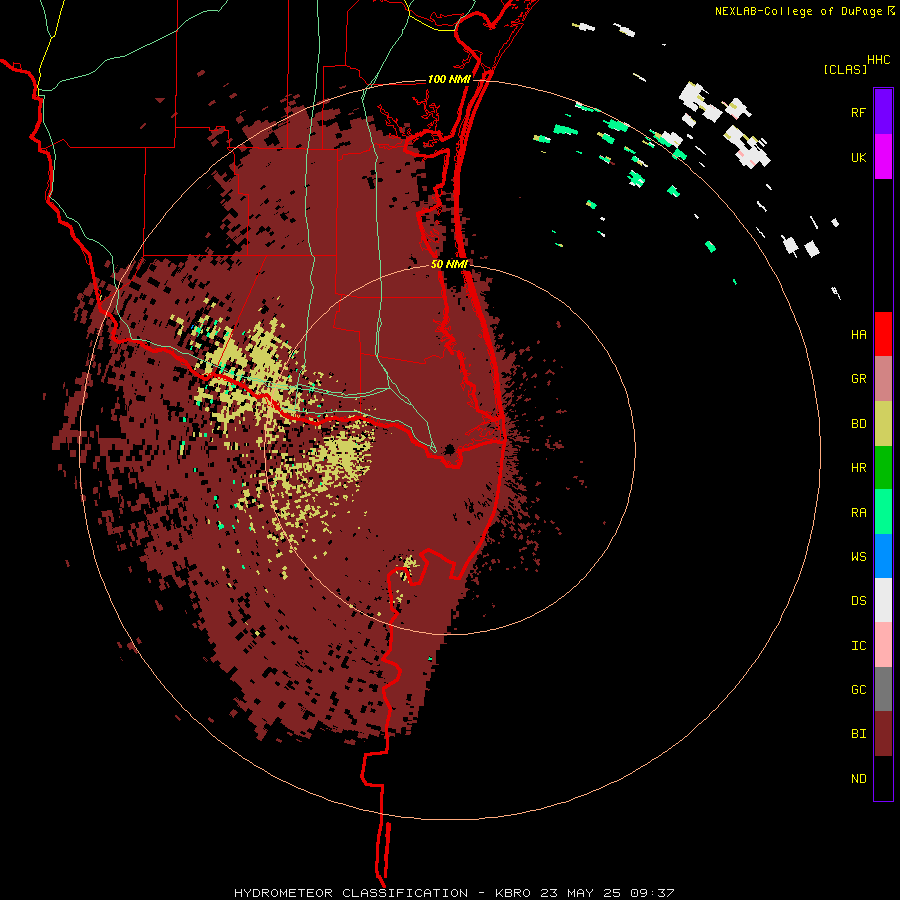Screen dimensions: 900x900
Task: Click the HYDROMETEOR CLASSIFICATION title text
Action: pos(351,893)
